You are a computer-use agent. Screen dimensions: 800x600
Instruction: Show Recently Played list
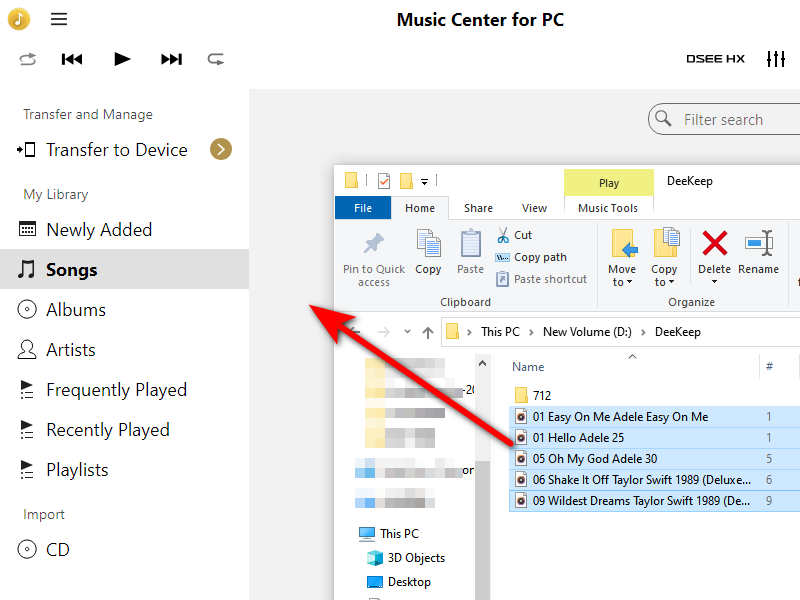(x=108, y=430)
